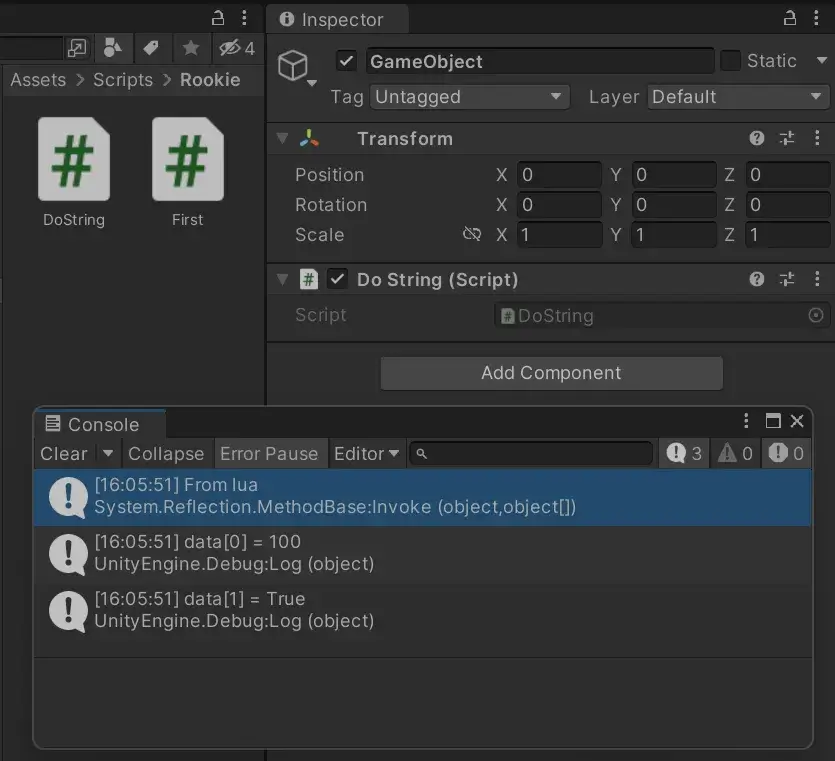835x761 pixels.
Task: Open the Layer dropdown showing Default
Action: (739, 97)
